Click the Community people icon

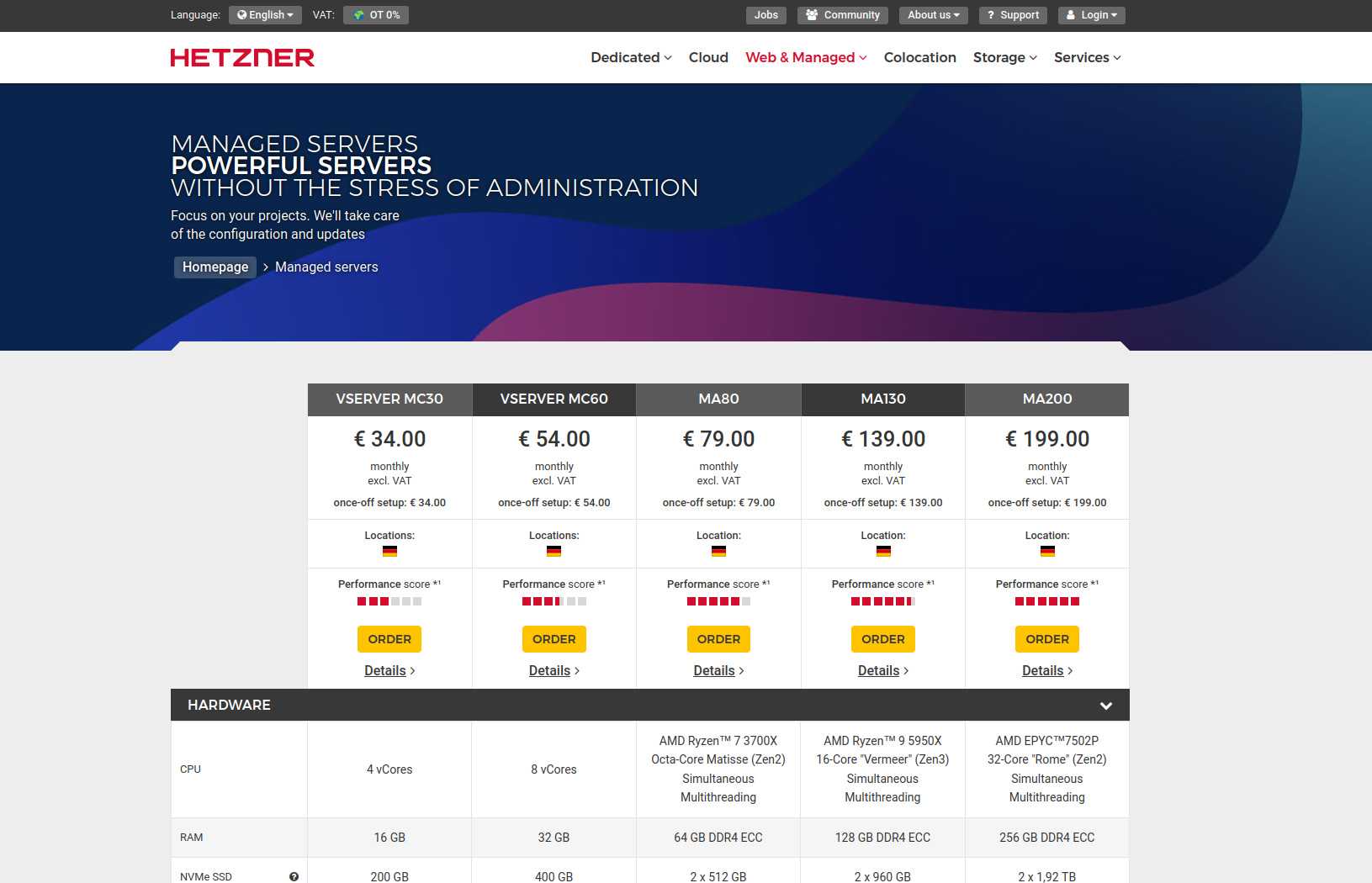click(813, 14)
